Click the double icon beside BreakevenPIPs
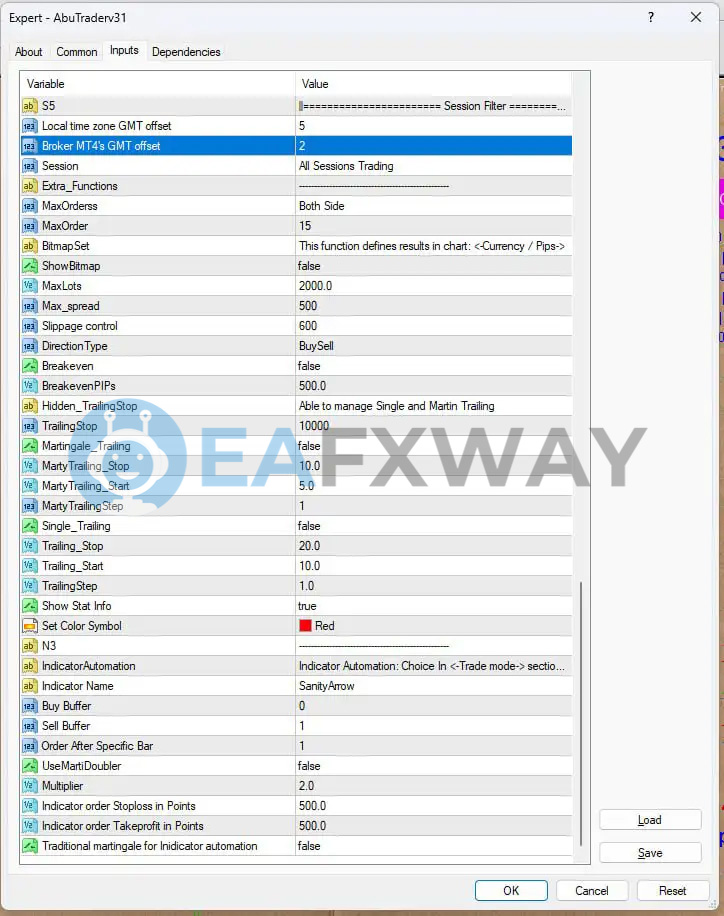This screenshot has width=724, height=916. coord(29,386)
